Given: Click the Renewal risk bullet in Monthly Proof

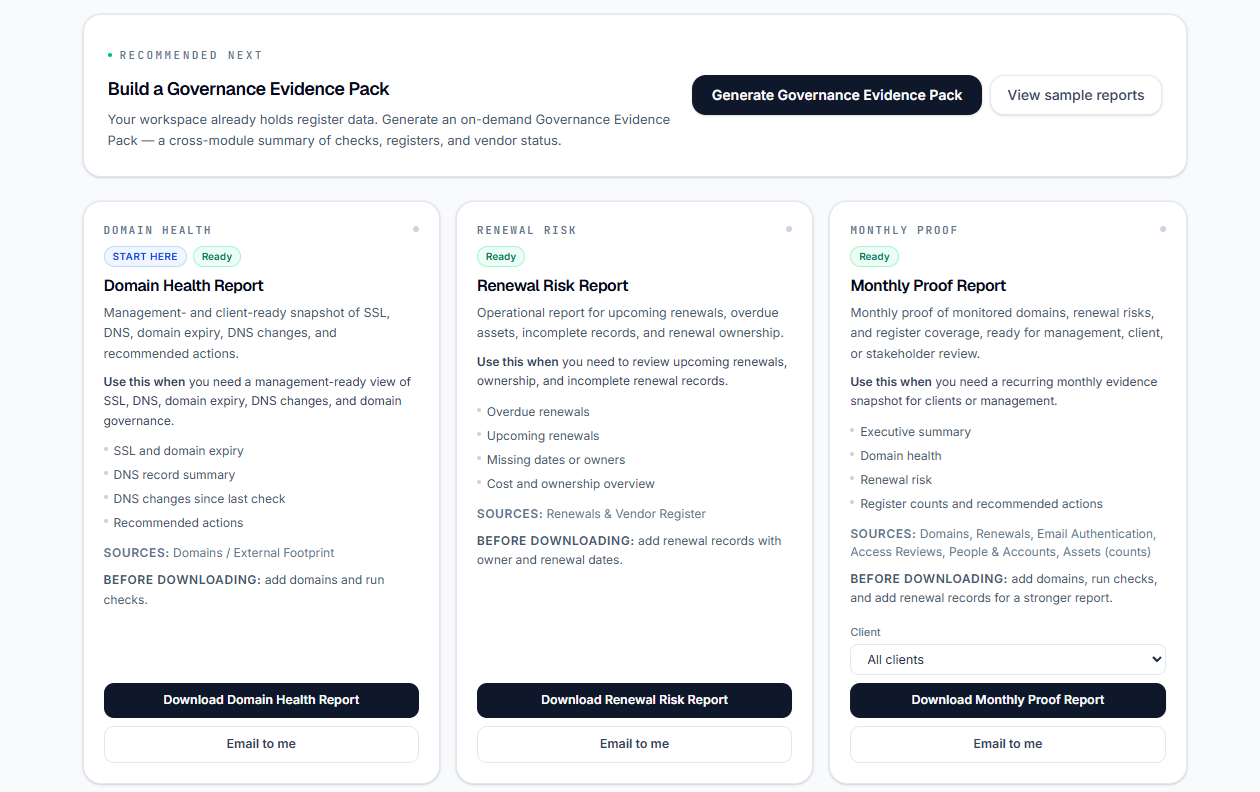Looking at the screenshot, I should pyautogui.click(x=896, y=480).
